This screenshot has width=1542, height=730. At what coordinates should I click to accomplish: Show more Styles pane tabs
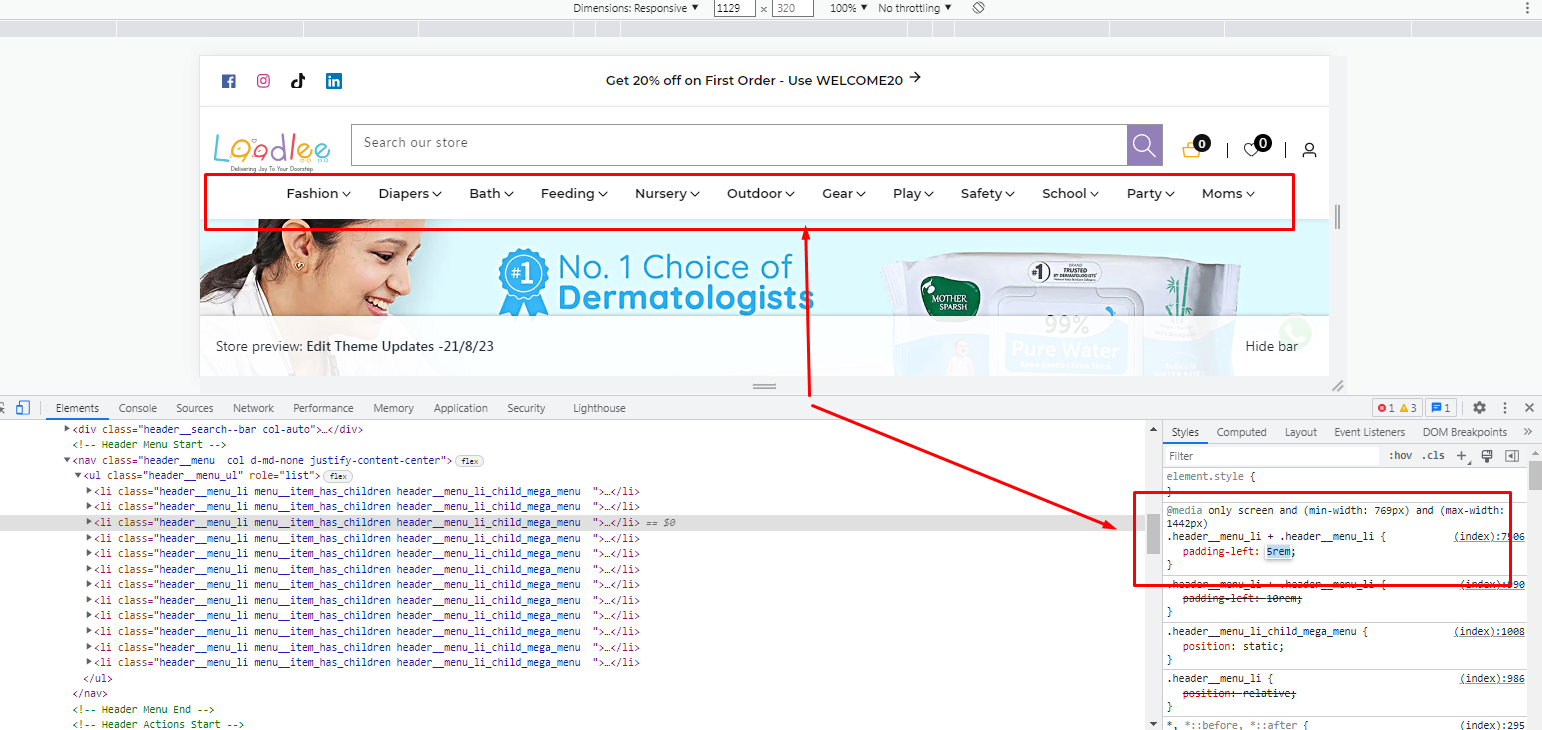click(x=1528, y=432)
